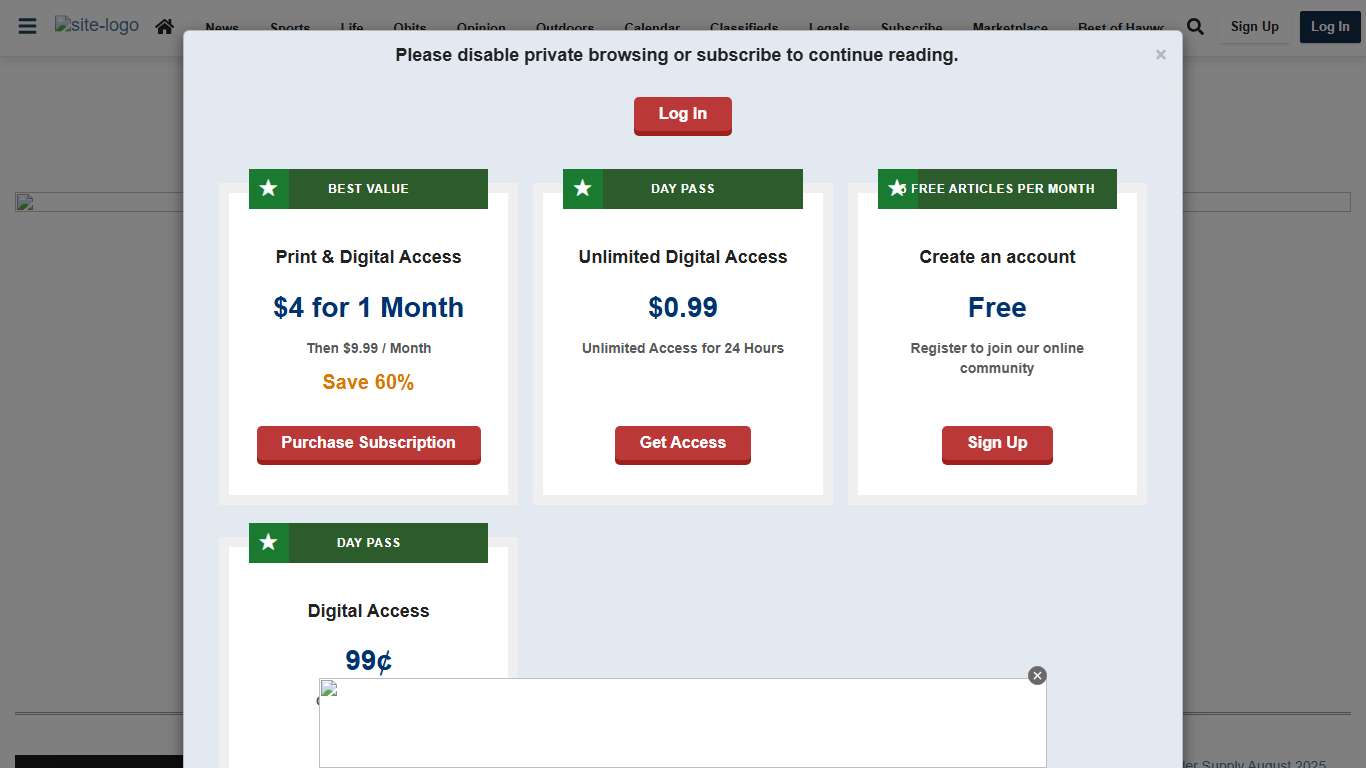Image resolution: width=1366 pixels, height=768 pixels.
Task: Open the hamburger navigation menu
Action: coord(27,27)
